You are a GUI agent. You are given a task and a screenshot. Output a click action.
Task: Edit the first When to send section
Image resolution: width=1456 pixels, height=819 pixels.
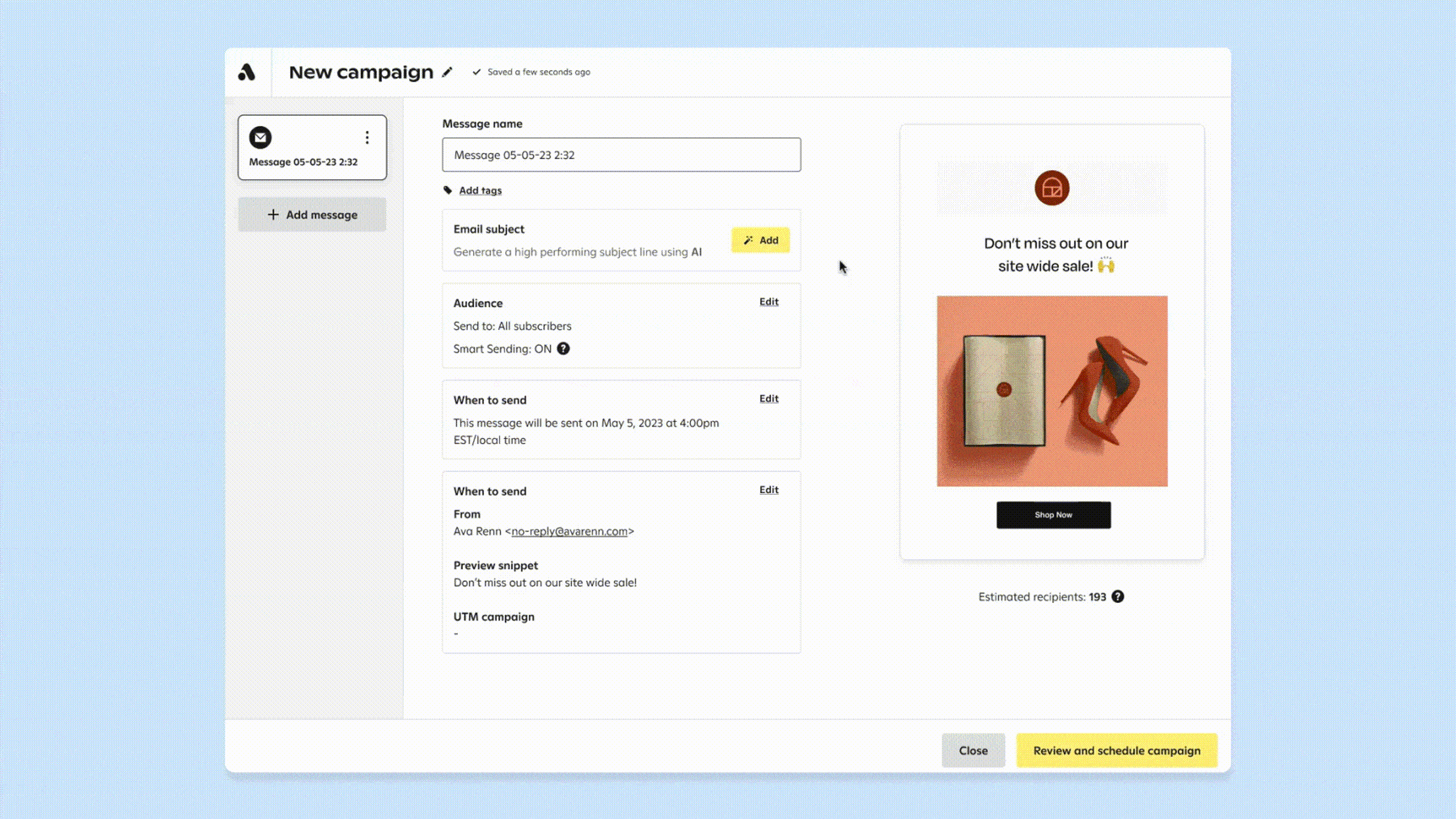(768, 399)
